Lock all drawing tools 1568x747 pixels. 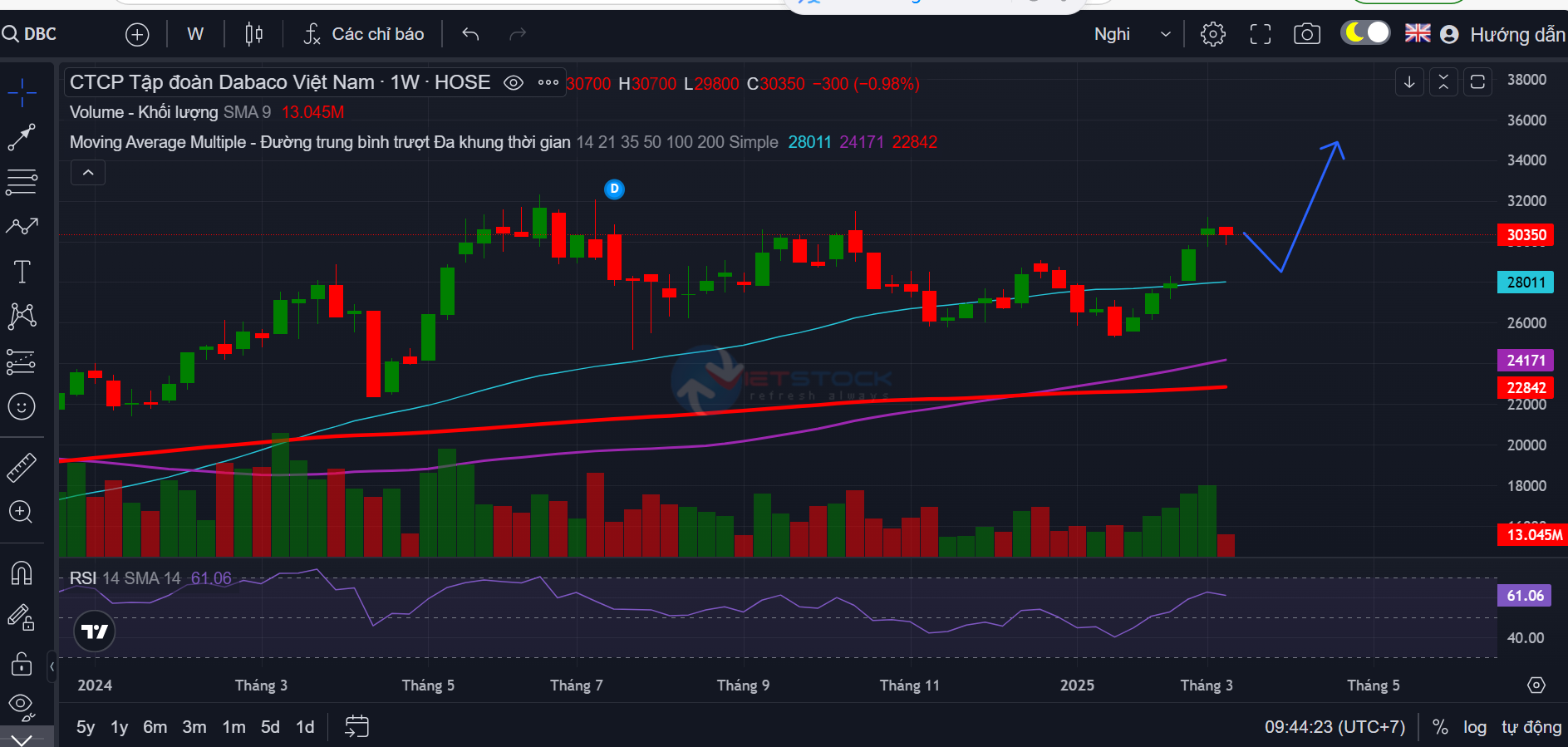[22, 663]
